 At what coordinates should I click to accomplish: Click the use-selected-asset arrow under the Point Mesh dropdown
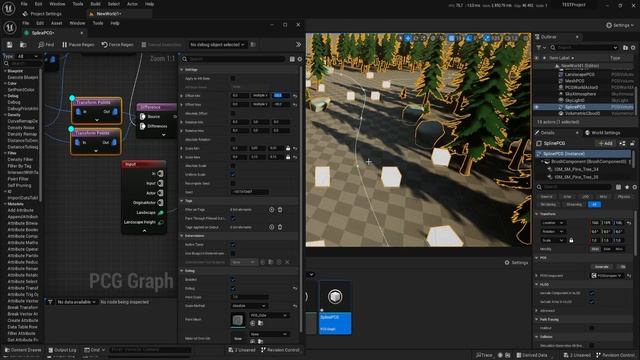tap(252, 323)
